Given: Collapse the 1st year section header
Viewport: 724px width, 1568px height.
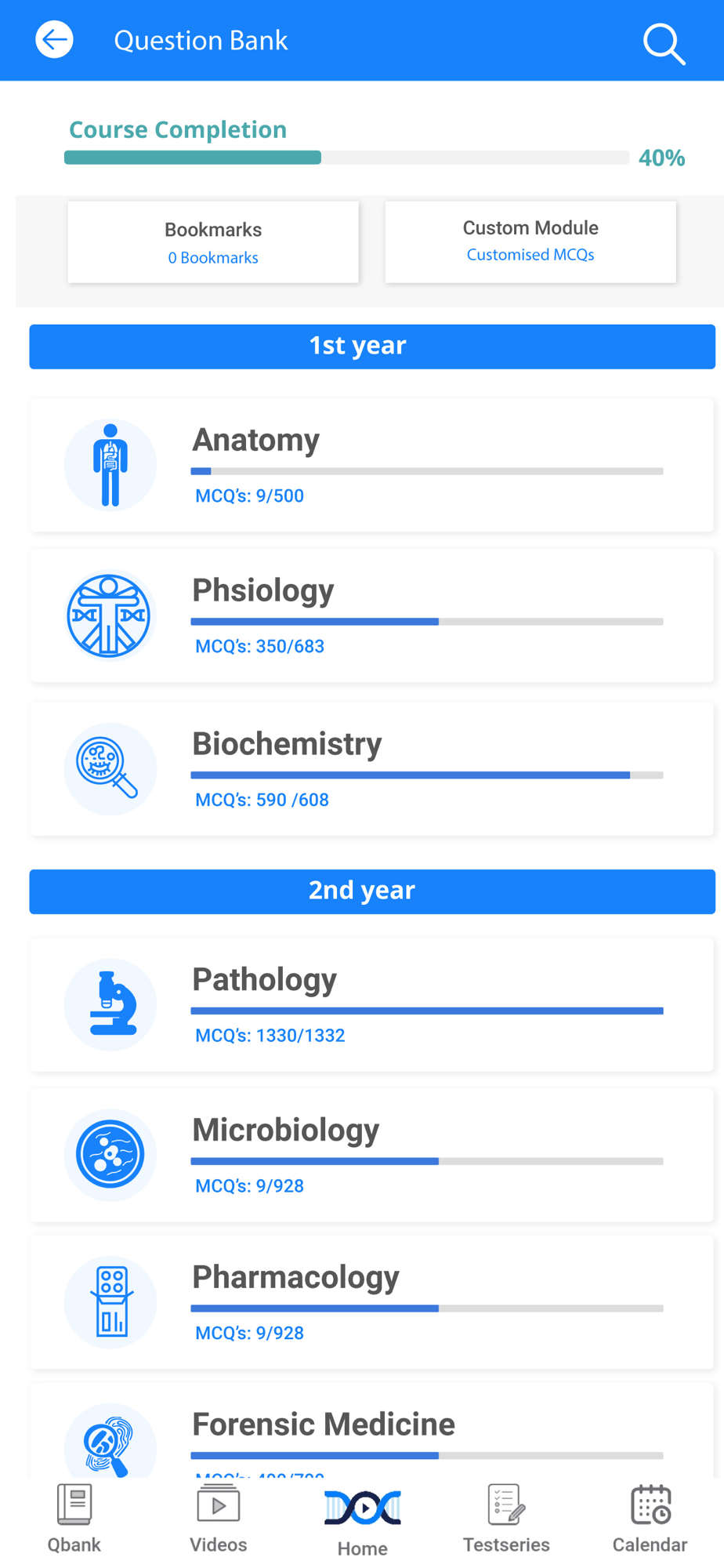Looking at the screenshot, I should (x=372, y=347).
